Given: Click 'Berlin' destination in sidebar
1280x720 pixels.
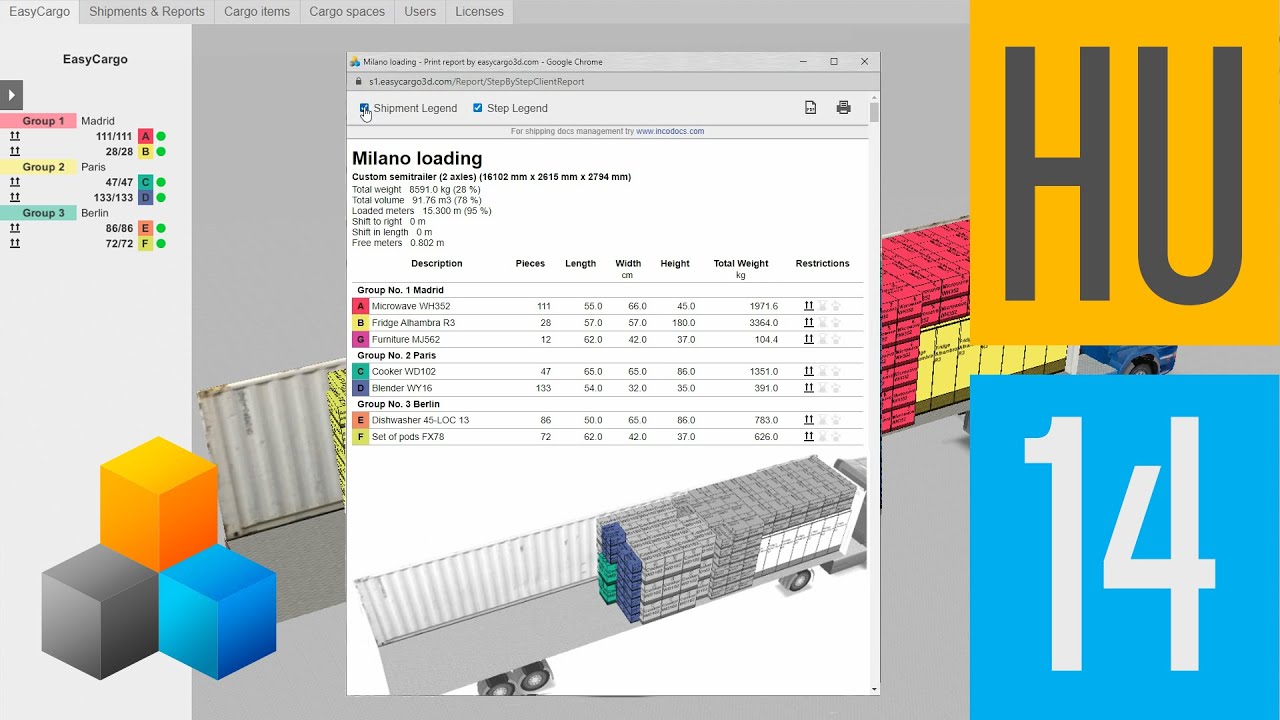Looking at the screenshot, I should pyautogui.click(x=95, y=213).
